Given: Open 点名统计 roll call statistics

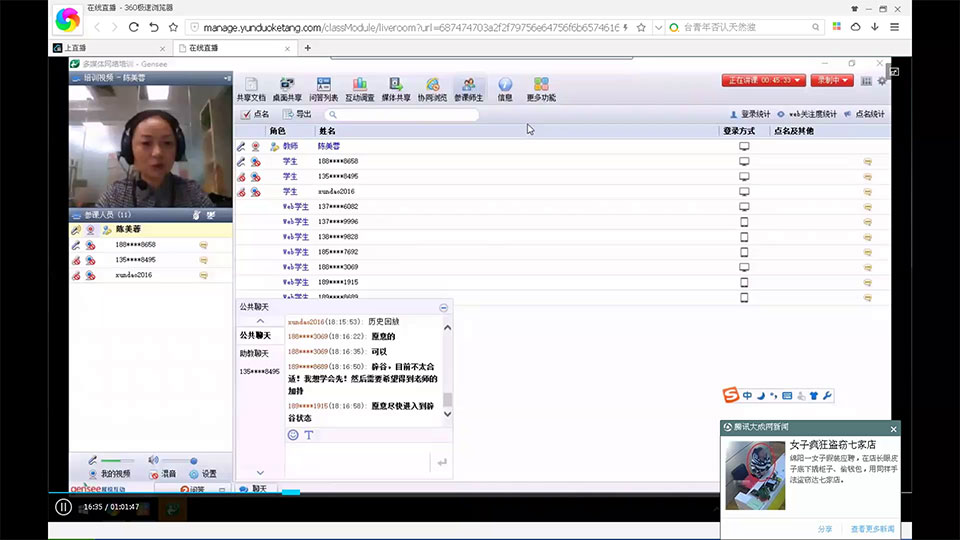Looking at the screenshot, I should (x=864, y=114).
